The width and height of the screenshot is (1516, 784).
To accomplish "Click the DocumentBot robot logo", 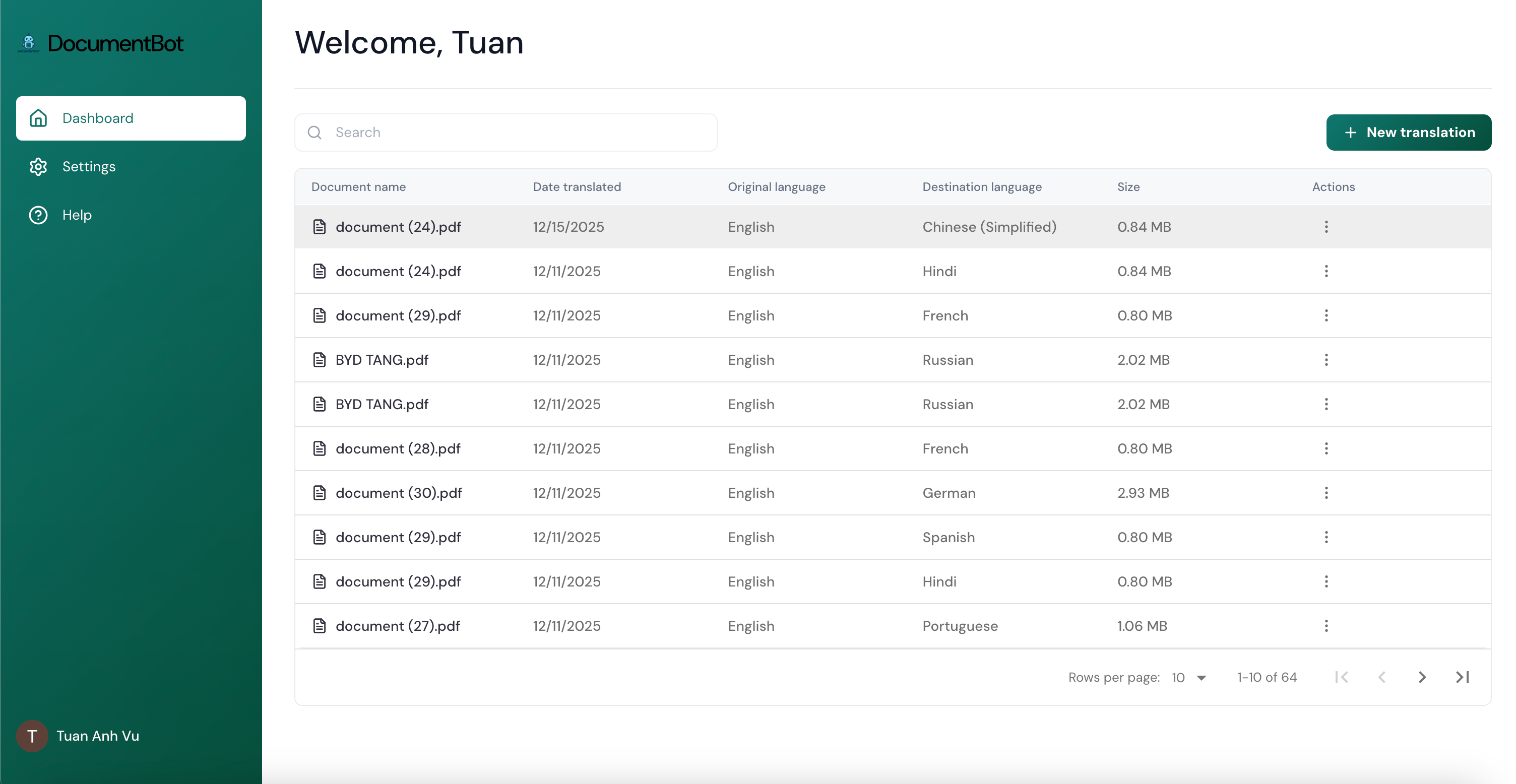I will pyautogui.click(x=28, y=43).
